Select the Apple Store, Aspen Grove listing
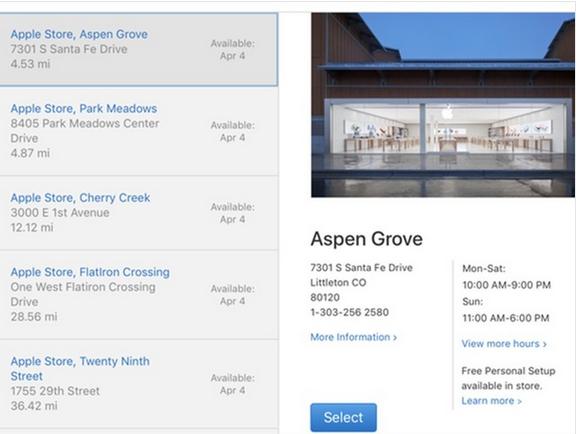583x434 pixels. pyautogui.click(x=138, y=49)
